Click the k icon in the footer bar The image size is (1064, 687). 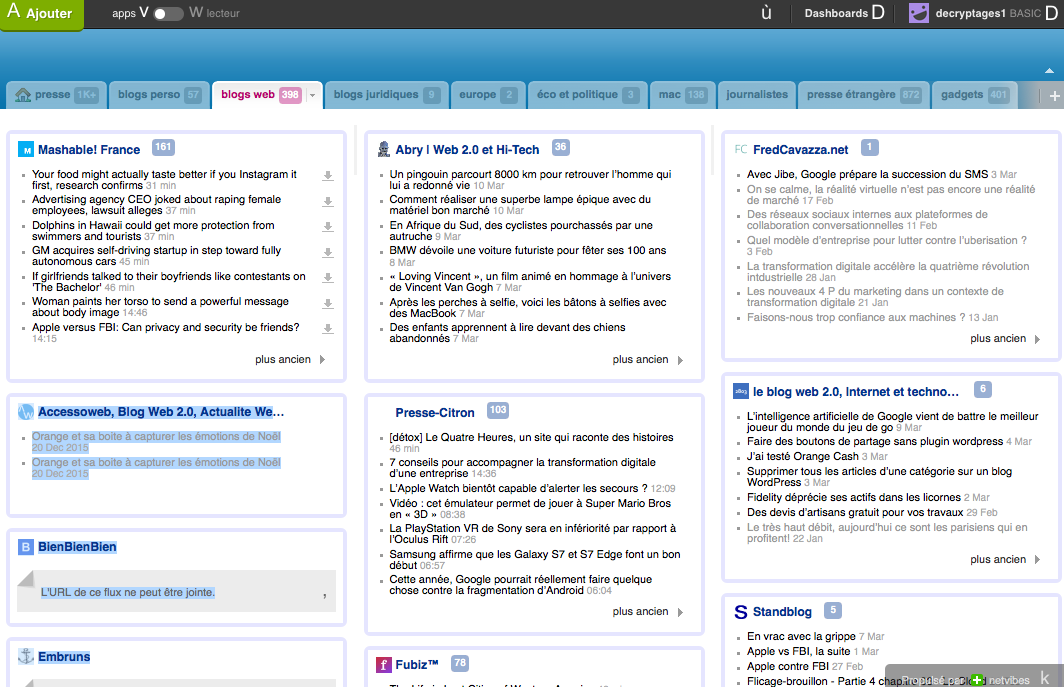(1044, 678)
